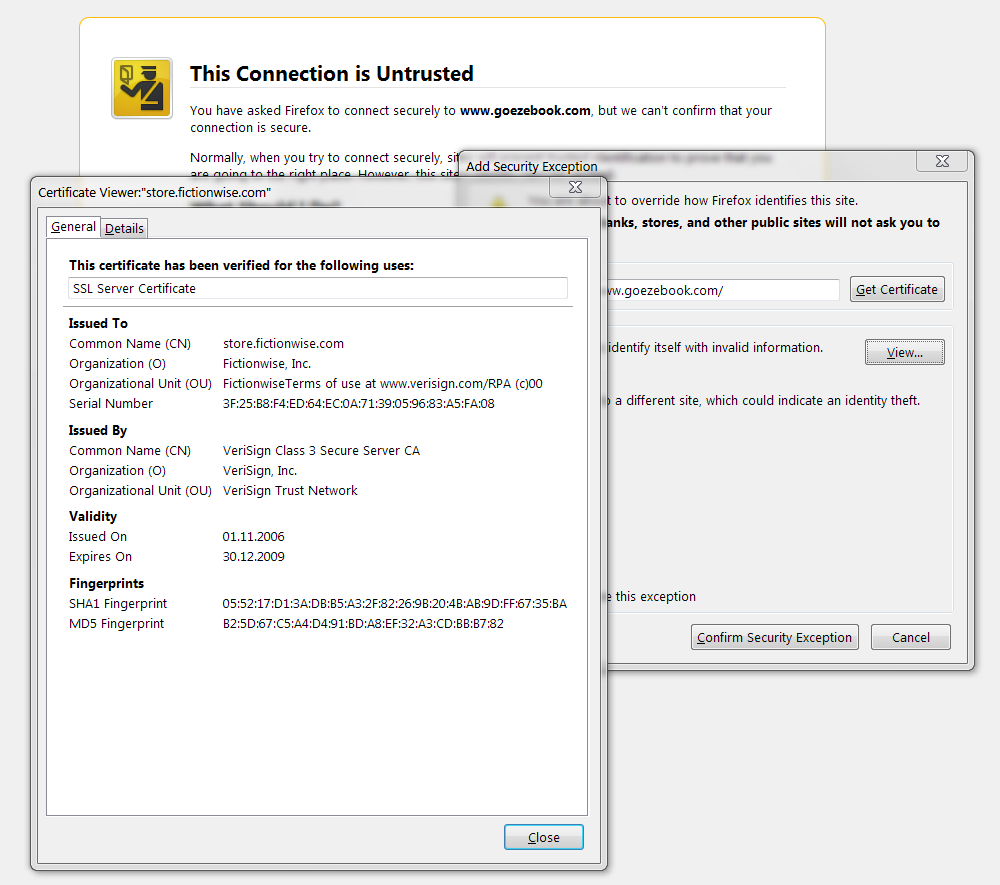
Task: Click the issuer organization VeriSign, Inc.
Action: [260, 471]
